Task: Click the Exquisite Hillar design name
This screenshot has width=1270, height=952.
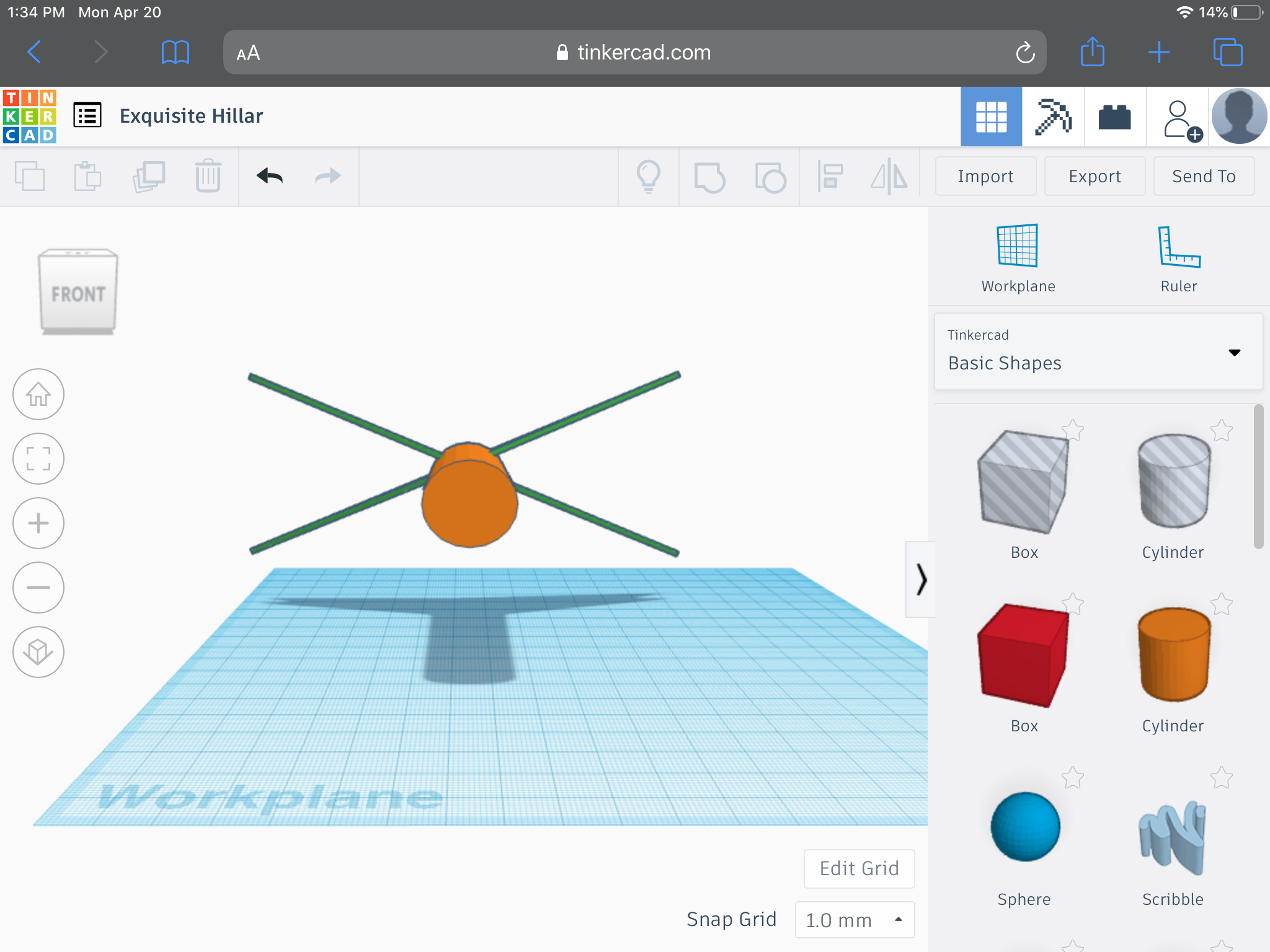Action: click(191, 116)
